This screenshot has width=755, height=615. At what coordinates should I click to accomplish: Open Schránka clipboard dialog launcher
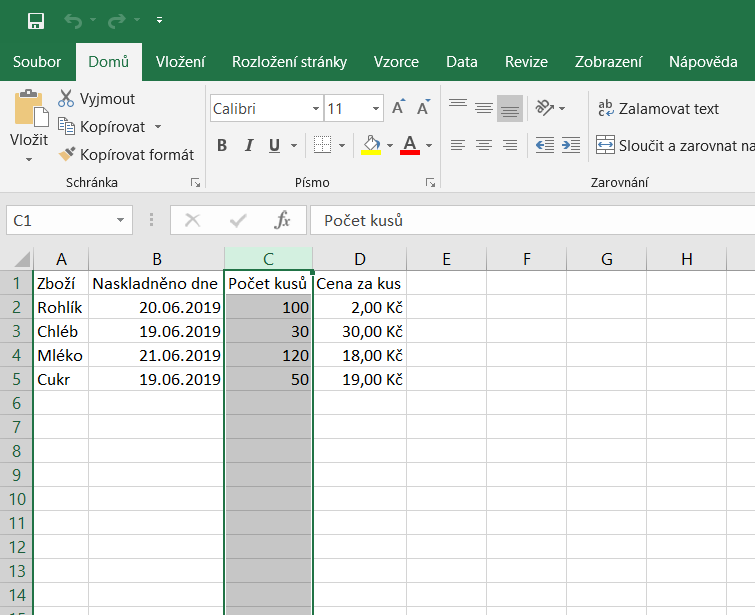tap(195, 183)
